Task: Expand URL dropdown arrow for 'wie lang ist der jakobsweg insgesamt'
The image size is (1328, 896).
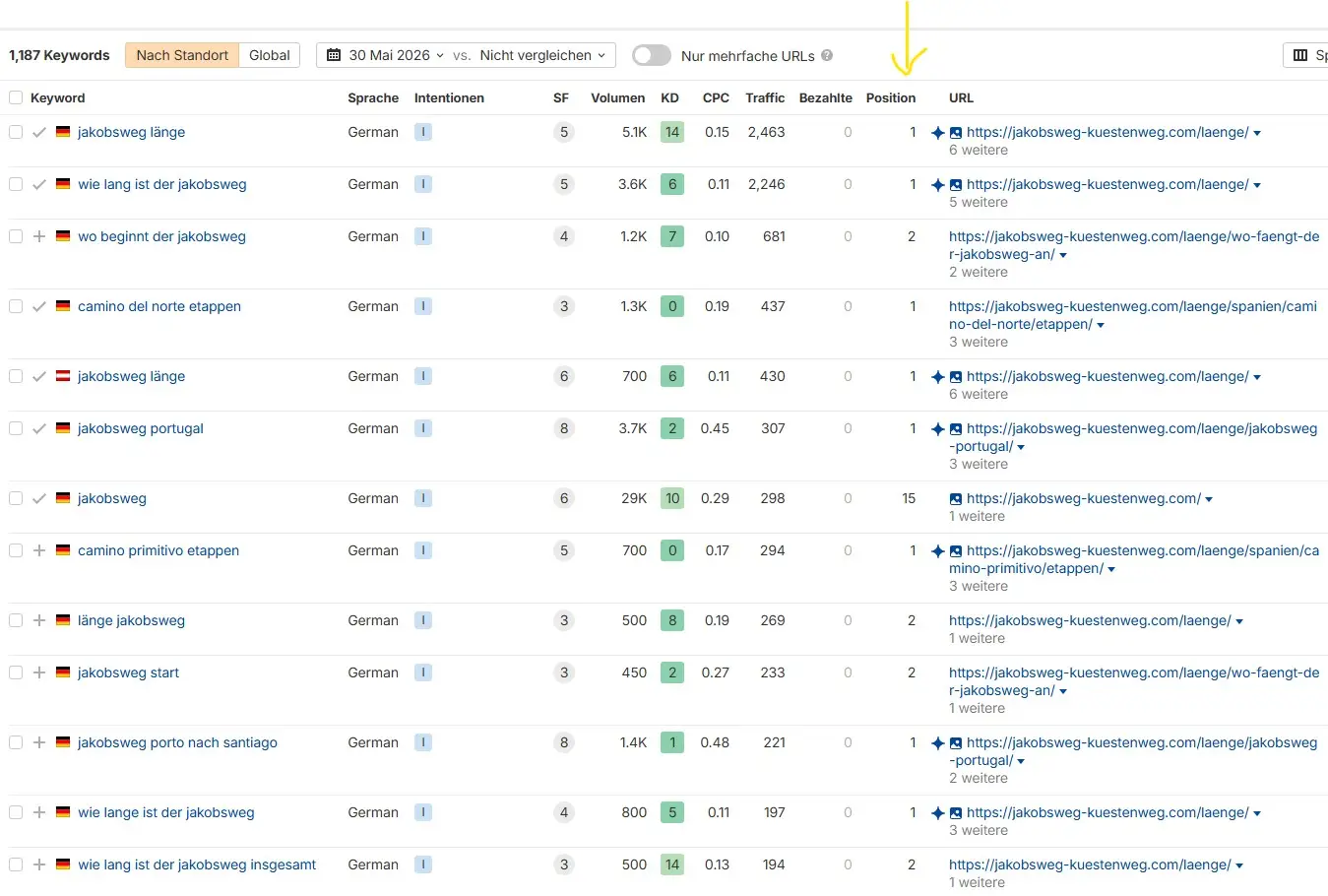Action: coord(1239,866)
